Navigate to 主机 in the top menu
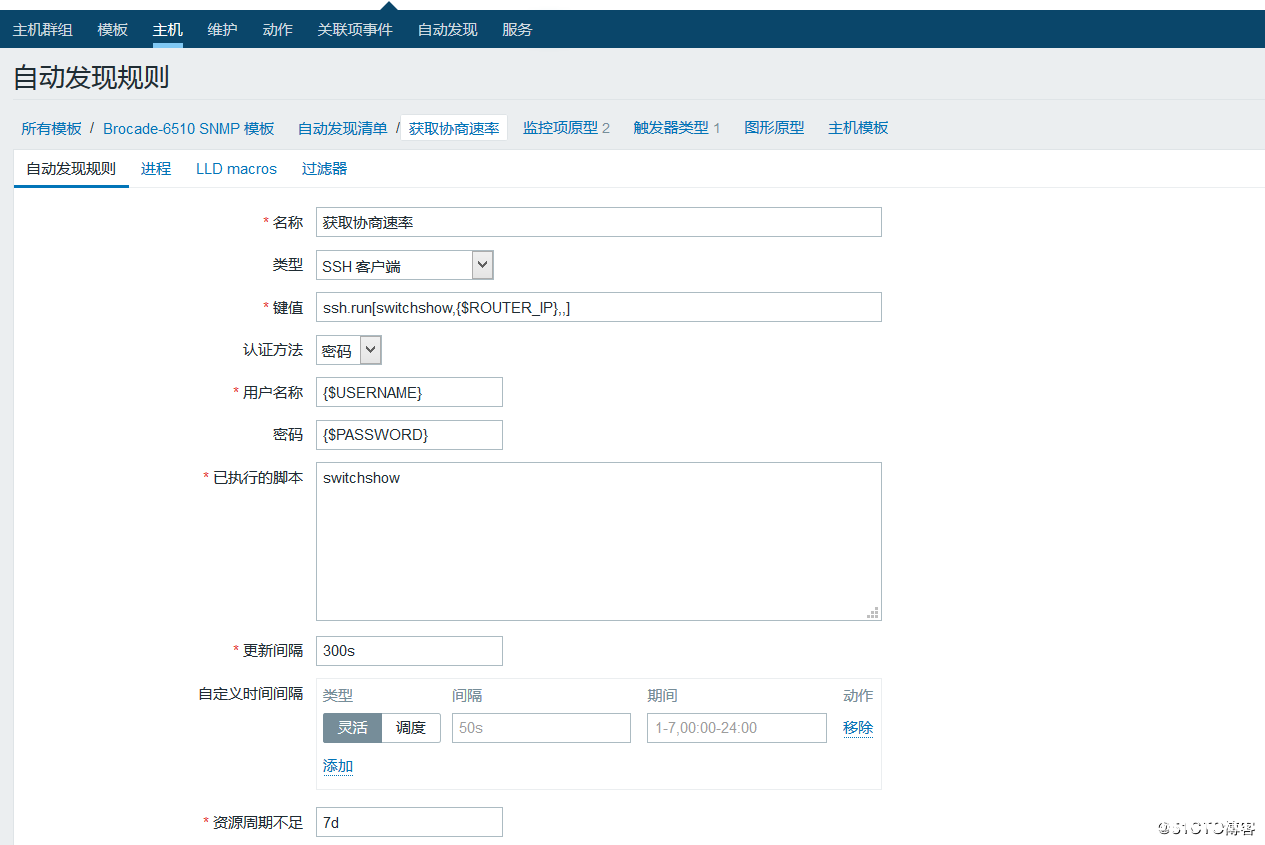The height and width of the screenshot is (845, 1265). [x=167, y=29]
